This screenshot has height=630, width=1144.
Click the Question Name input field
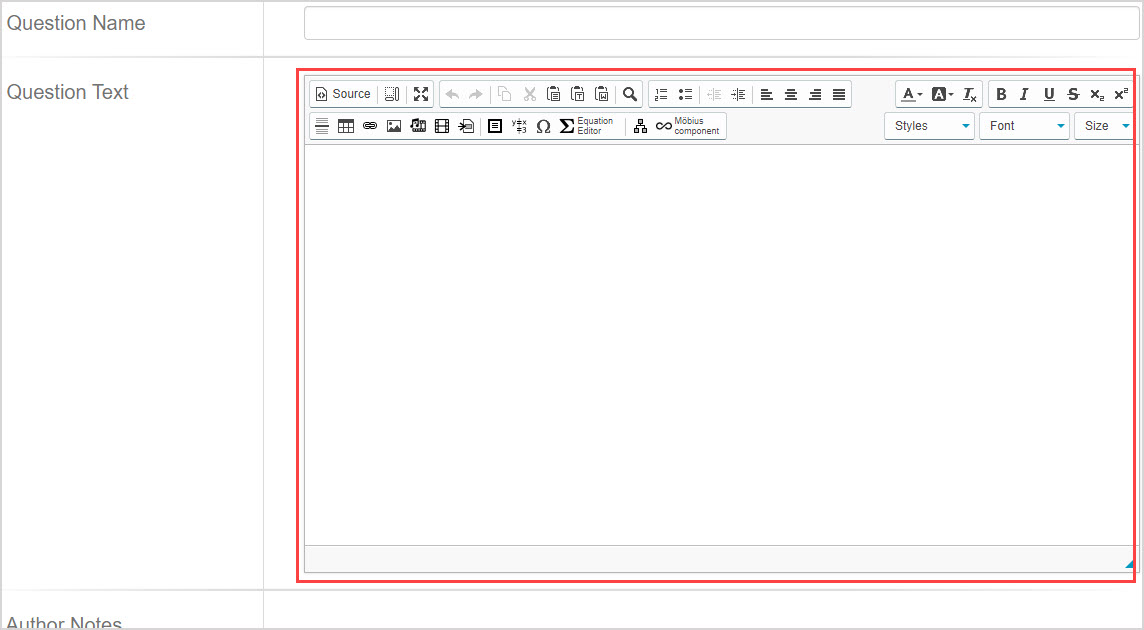[721, 24]
